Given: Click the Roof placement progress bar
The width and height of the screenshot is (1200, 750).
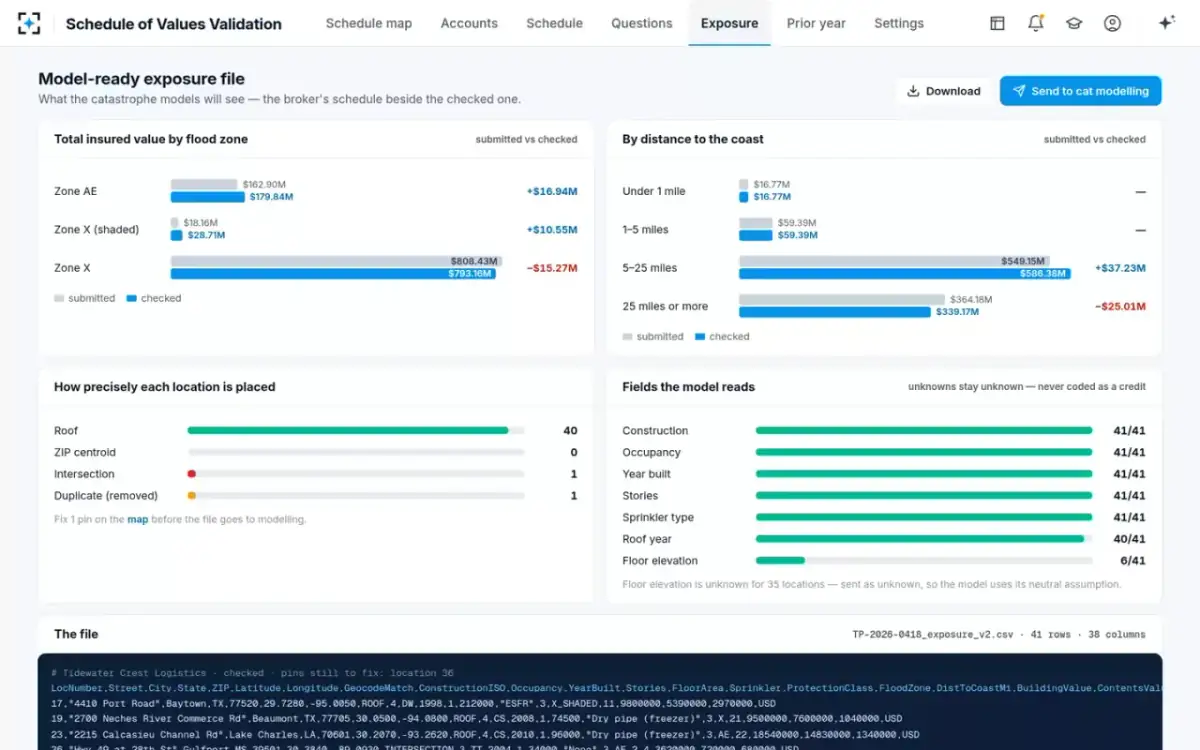Looking at the screenshot, I should pyautogui.click(x=356, y=431).
